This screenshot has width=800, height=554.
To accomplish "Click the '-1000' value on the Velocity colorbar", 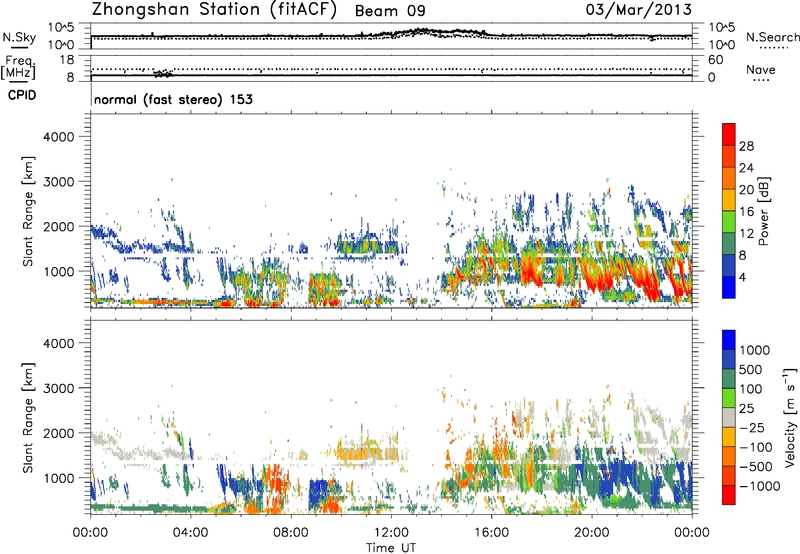I will [760, 486].
